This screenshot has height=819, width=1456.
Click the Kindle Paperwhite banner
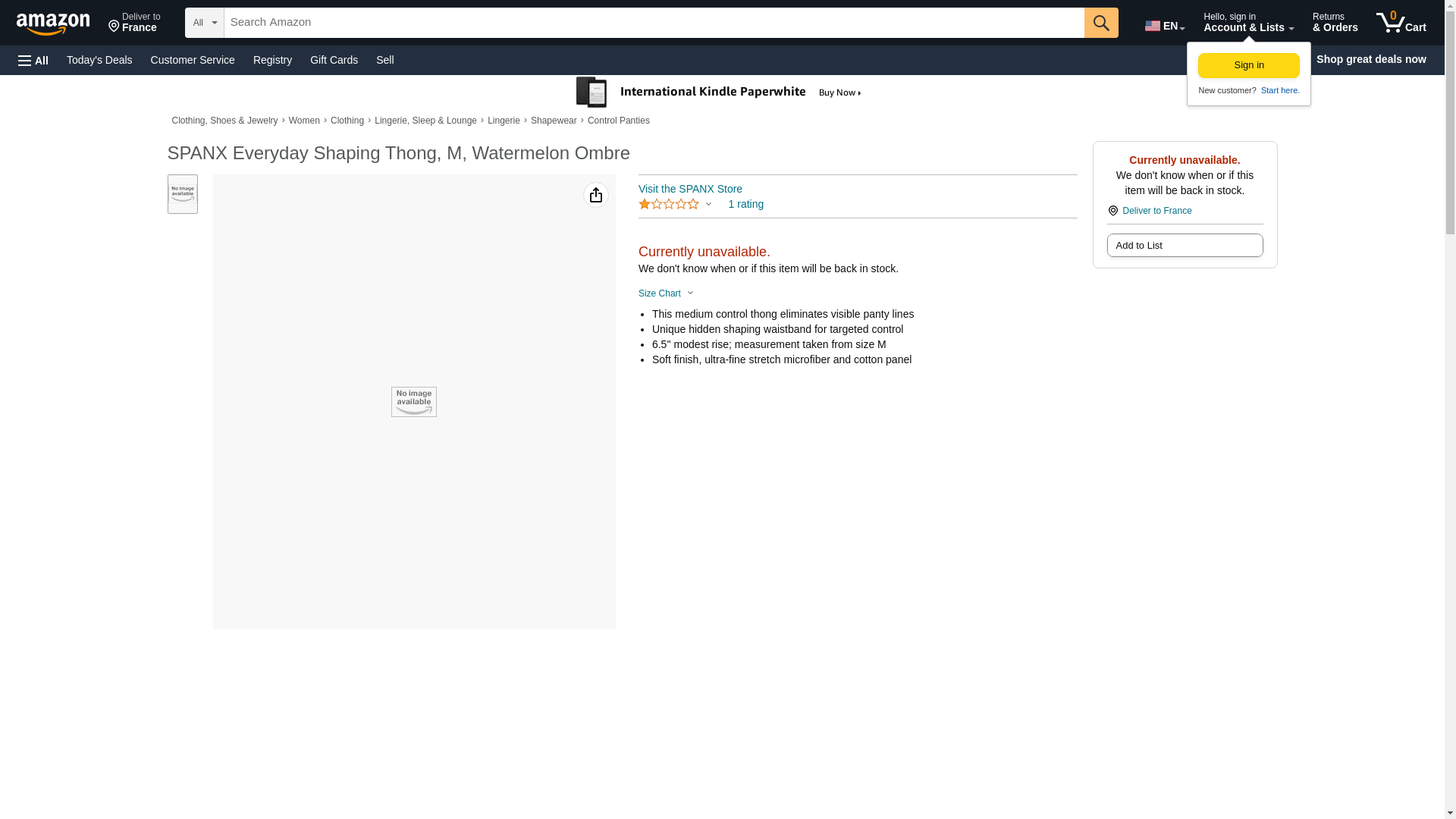point(718,93)
